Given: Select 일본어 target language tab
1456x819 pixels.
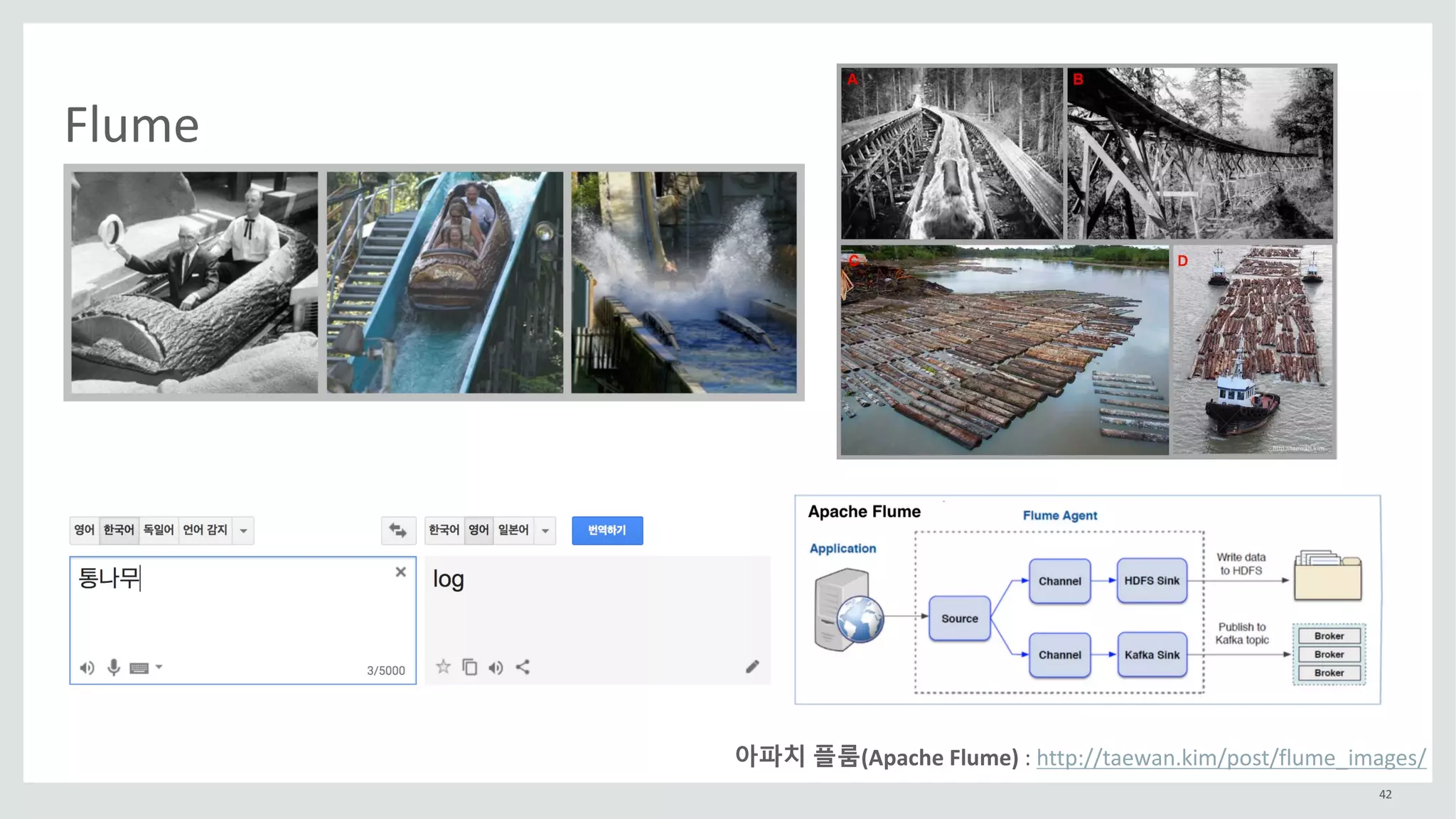Looking at the screenshot, I should click(x=513, y=530).
